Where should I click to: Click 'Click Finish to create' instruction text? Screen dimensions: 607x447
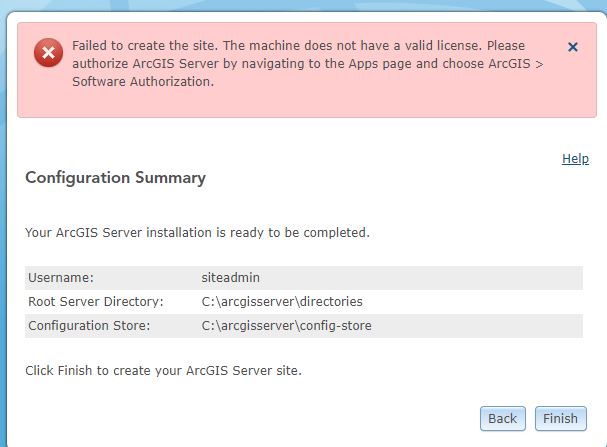click(x=163, y=370)
